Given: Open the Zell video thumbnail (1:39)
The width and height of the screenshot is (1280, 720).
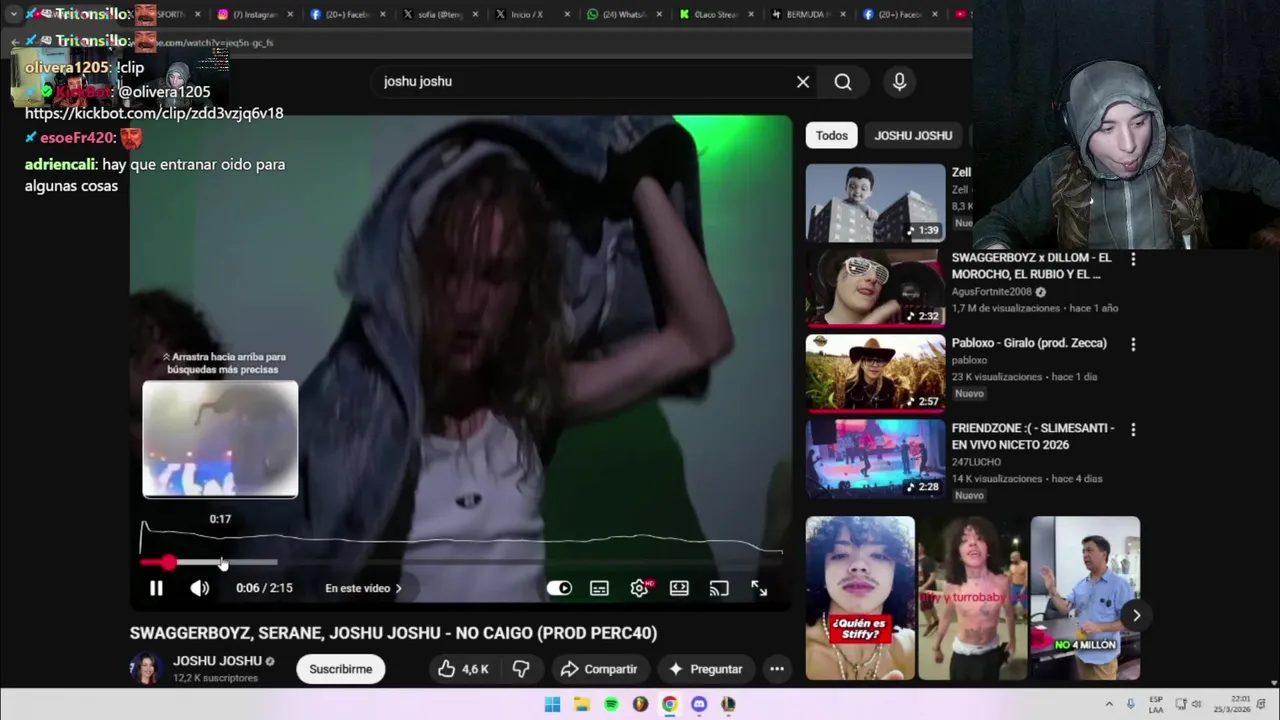Looking at the screenshot, I should point(875,203).
